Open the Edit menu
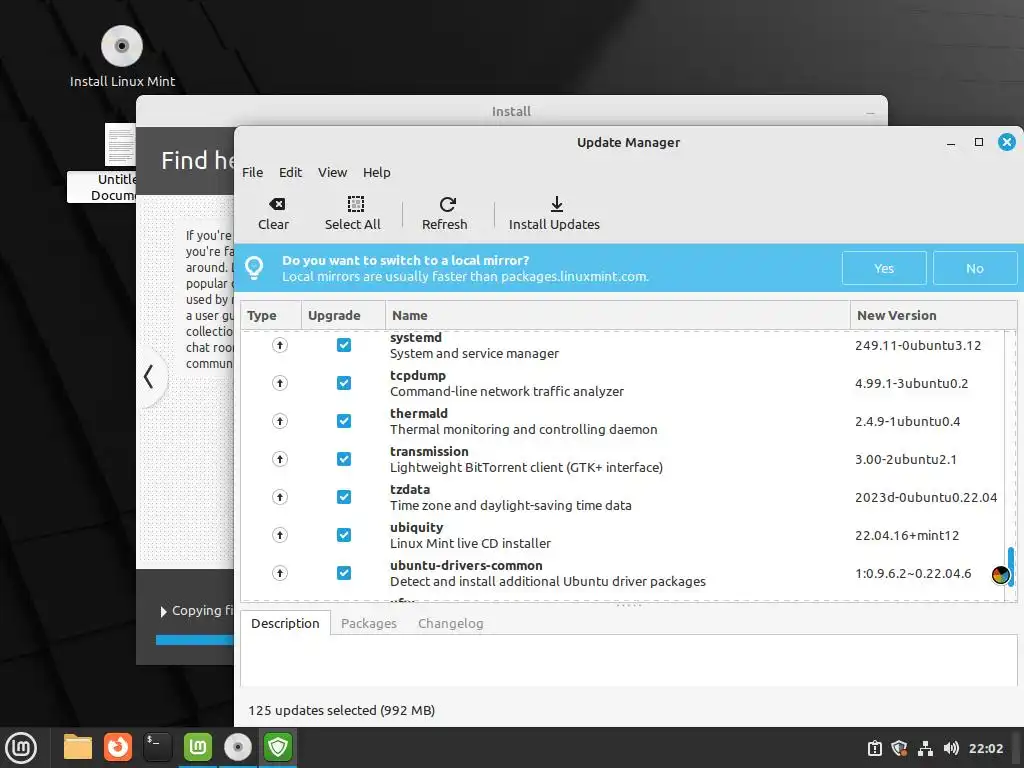Screen dimensions: 1024x768 pyautogui.click(x=290, y=172)
